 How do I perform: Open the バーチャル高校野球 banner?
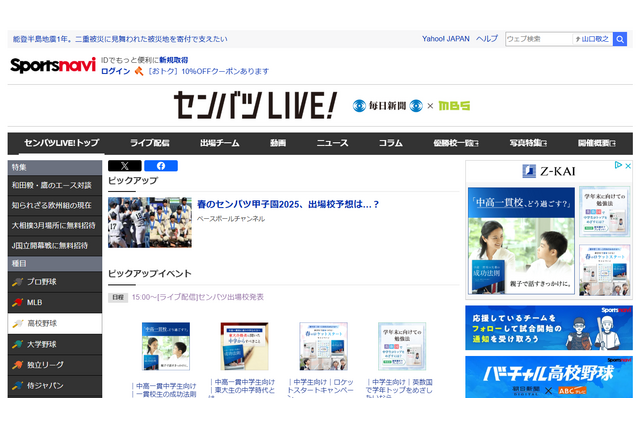[549, 377]
